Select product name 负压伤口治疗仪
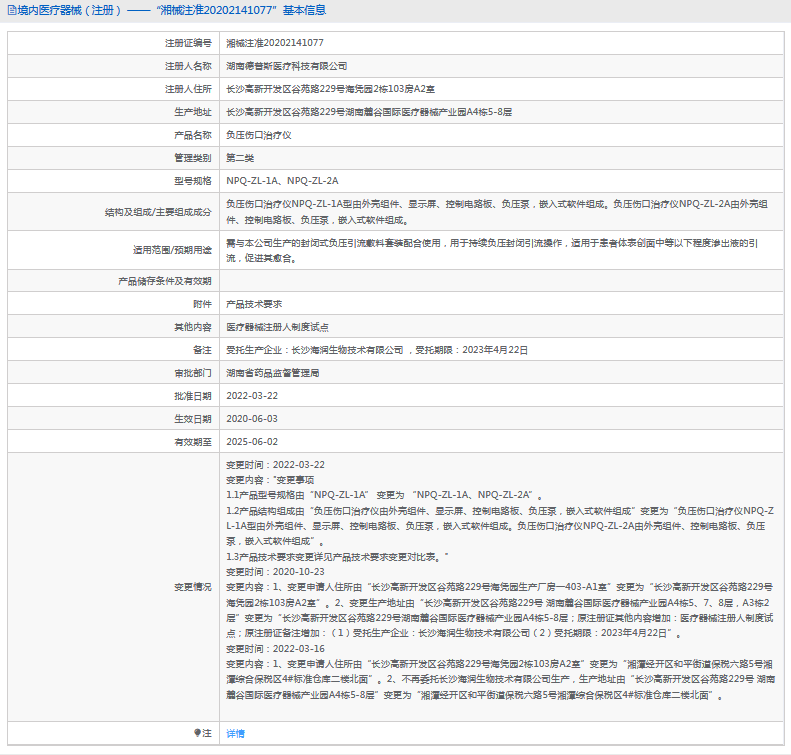This screenshot has width=791, height=755. click(258, 135)
